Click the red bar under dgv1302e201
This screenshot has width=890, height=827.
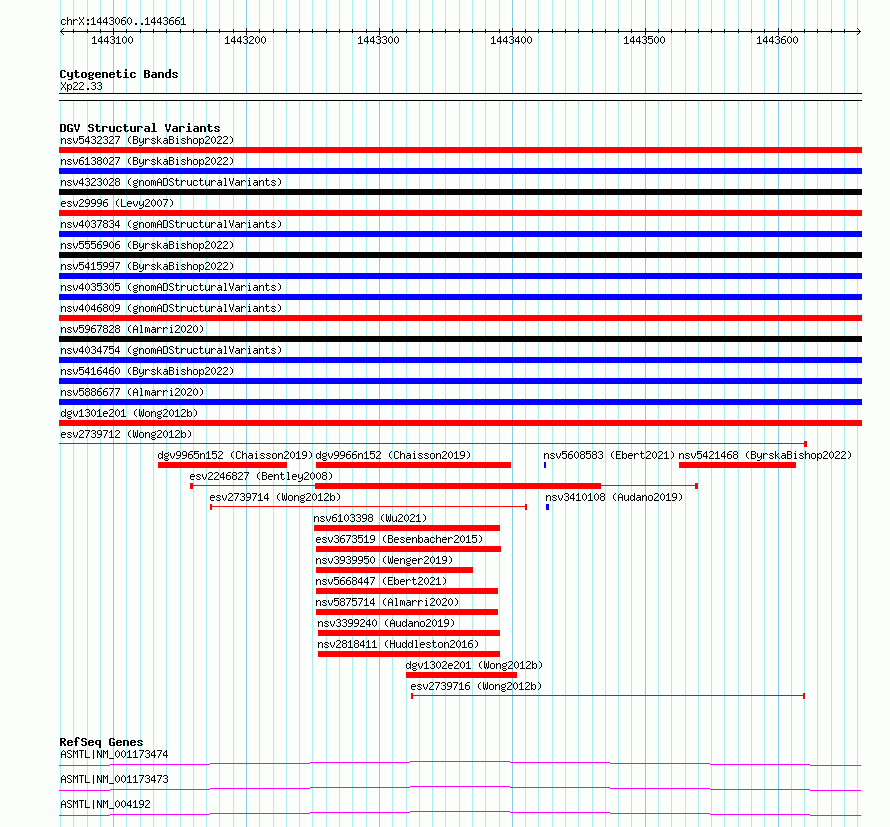(x=461, y=675)
